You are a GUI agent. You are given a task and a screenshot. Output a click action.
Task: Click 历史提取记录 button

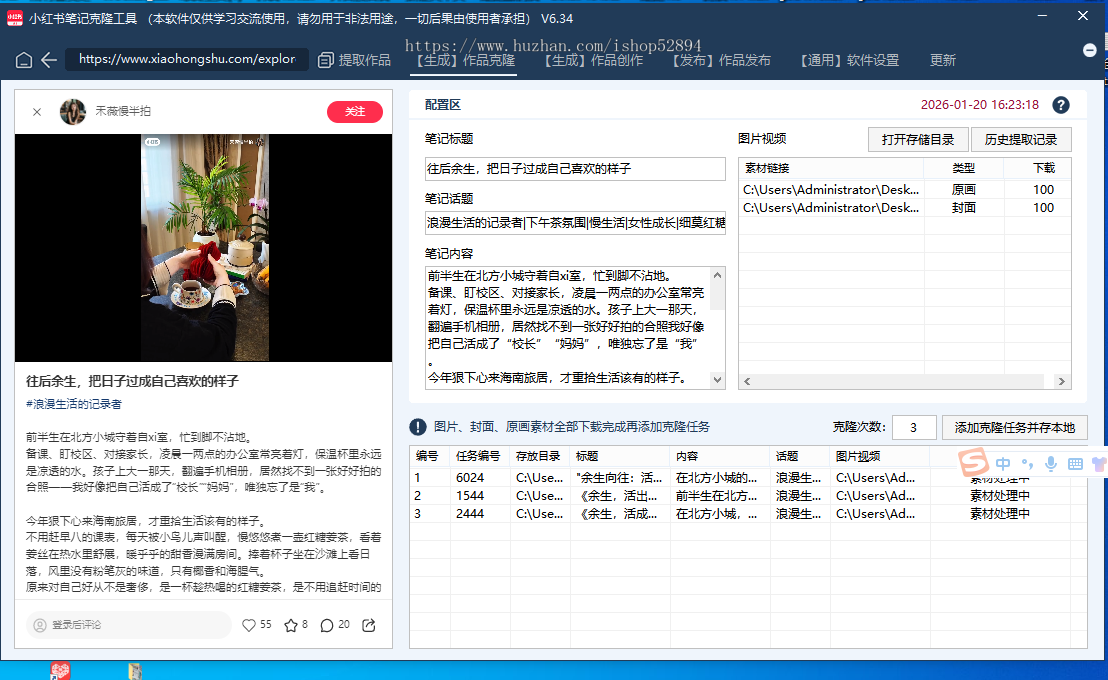click(1021, 140)
